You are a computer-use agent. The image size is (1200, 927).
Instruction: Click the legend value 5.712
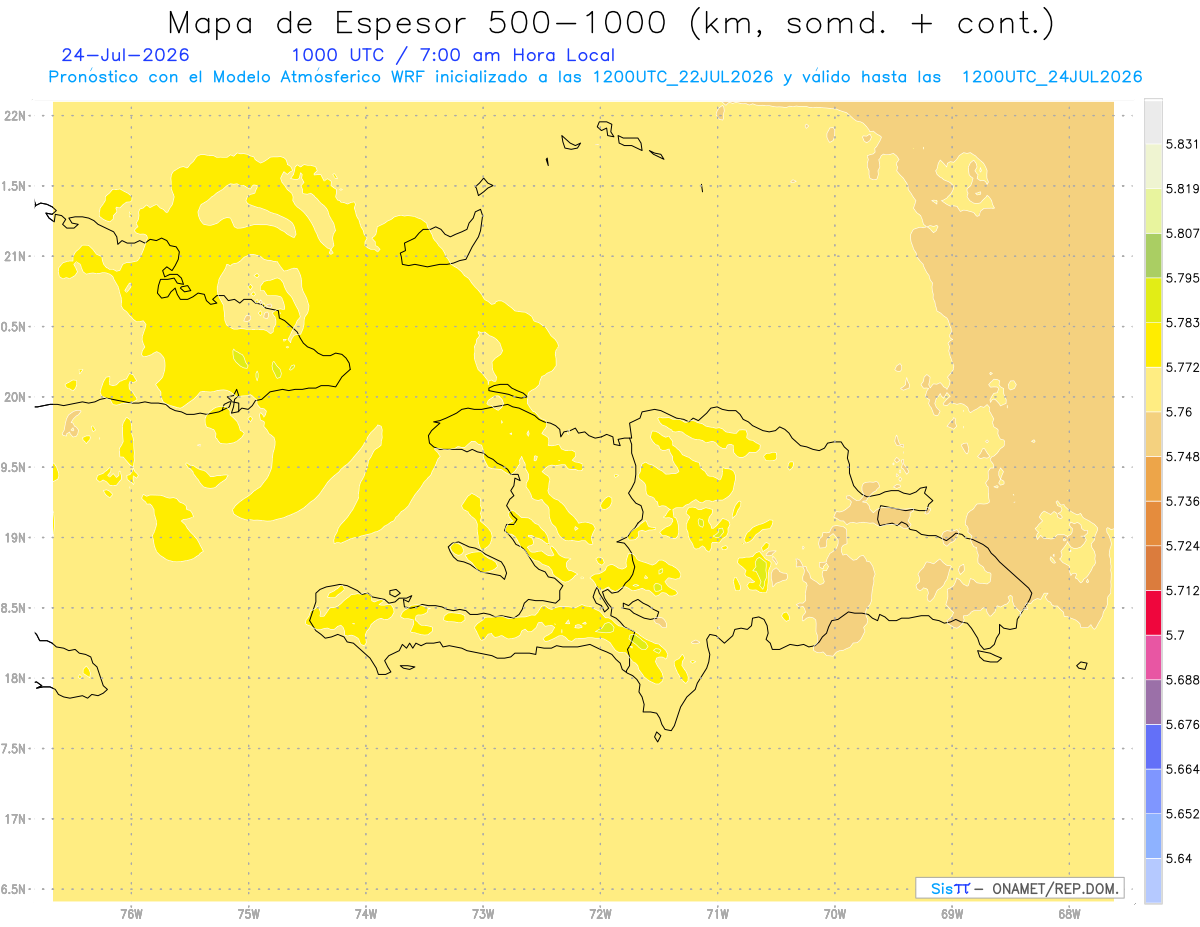coord(1183,590)
